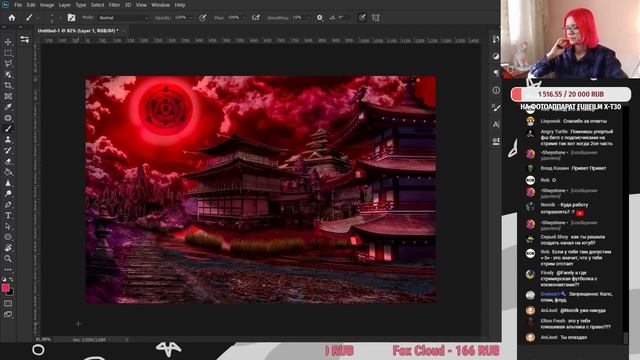Select the Untitled-1 document tab
The width and height of the screenshot is (640, 360).
(x=78, y=31)
